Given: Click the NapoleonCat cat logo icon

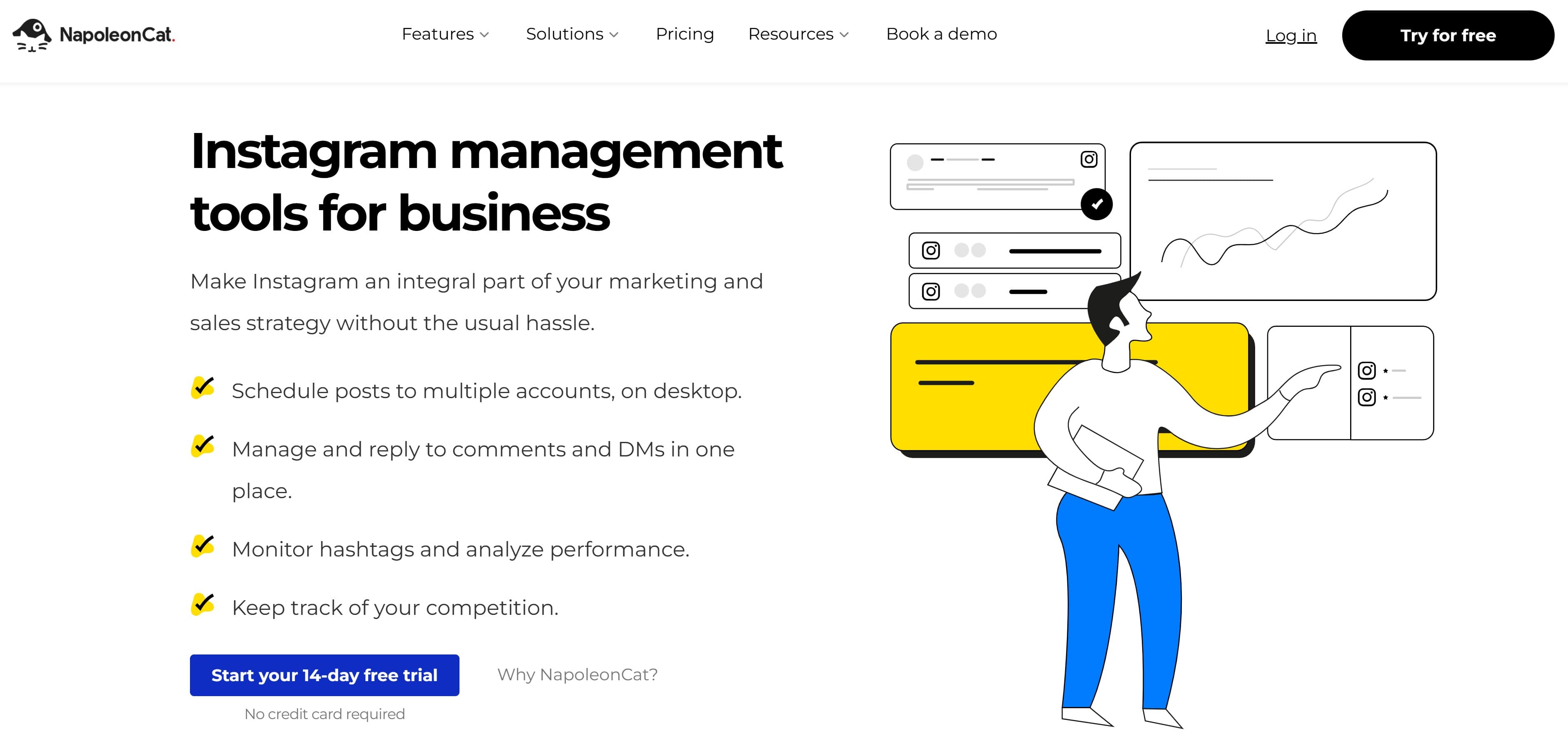Looking at the screenshot, I should (x=32, y=35).
